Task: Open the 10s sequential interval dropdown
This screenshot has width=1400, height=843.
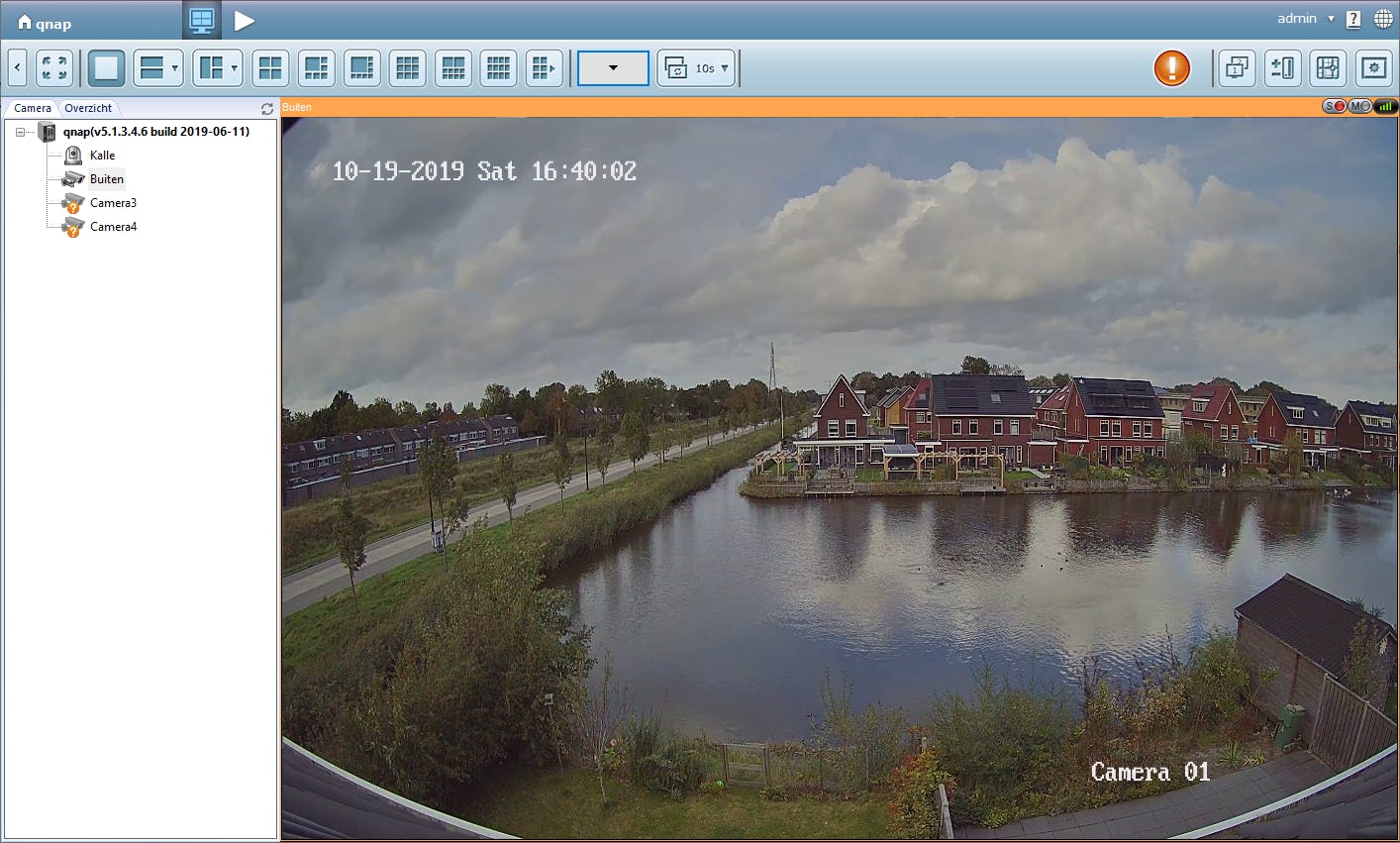Action: pyautogui.click(x=696, y=67)
